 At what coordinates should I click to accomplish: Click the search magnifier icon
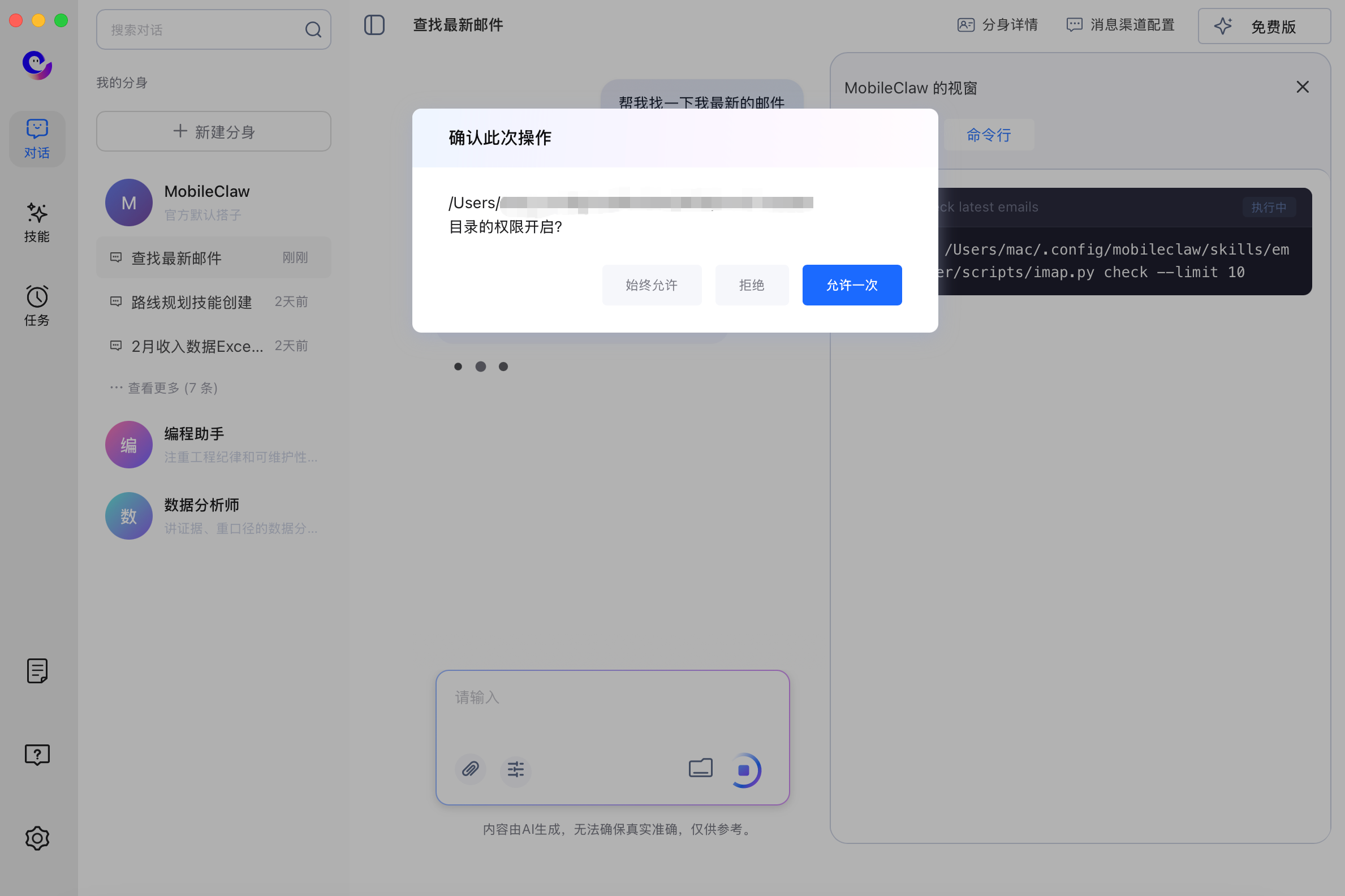313,30
